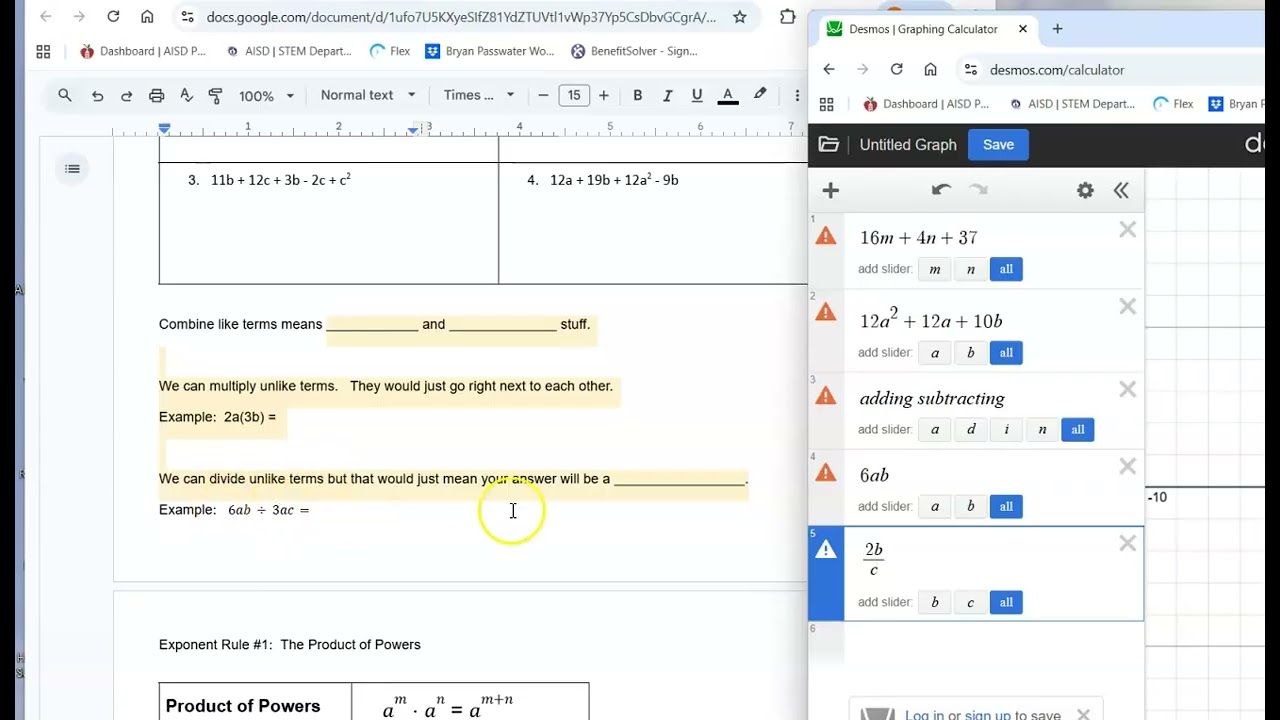Viewport: 1280px width, 720px height.
Task: Add all sliders for 16m + 4n + 37
Action: (x=1006, y=269)
